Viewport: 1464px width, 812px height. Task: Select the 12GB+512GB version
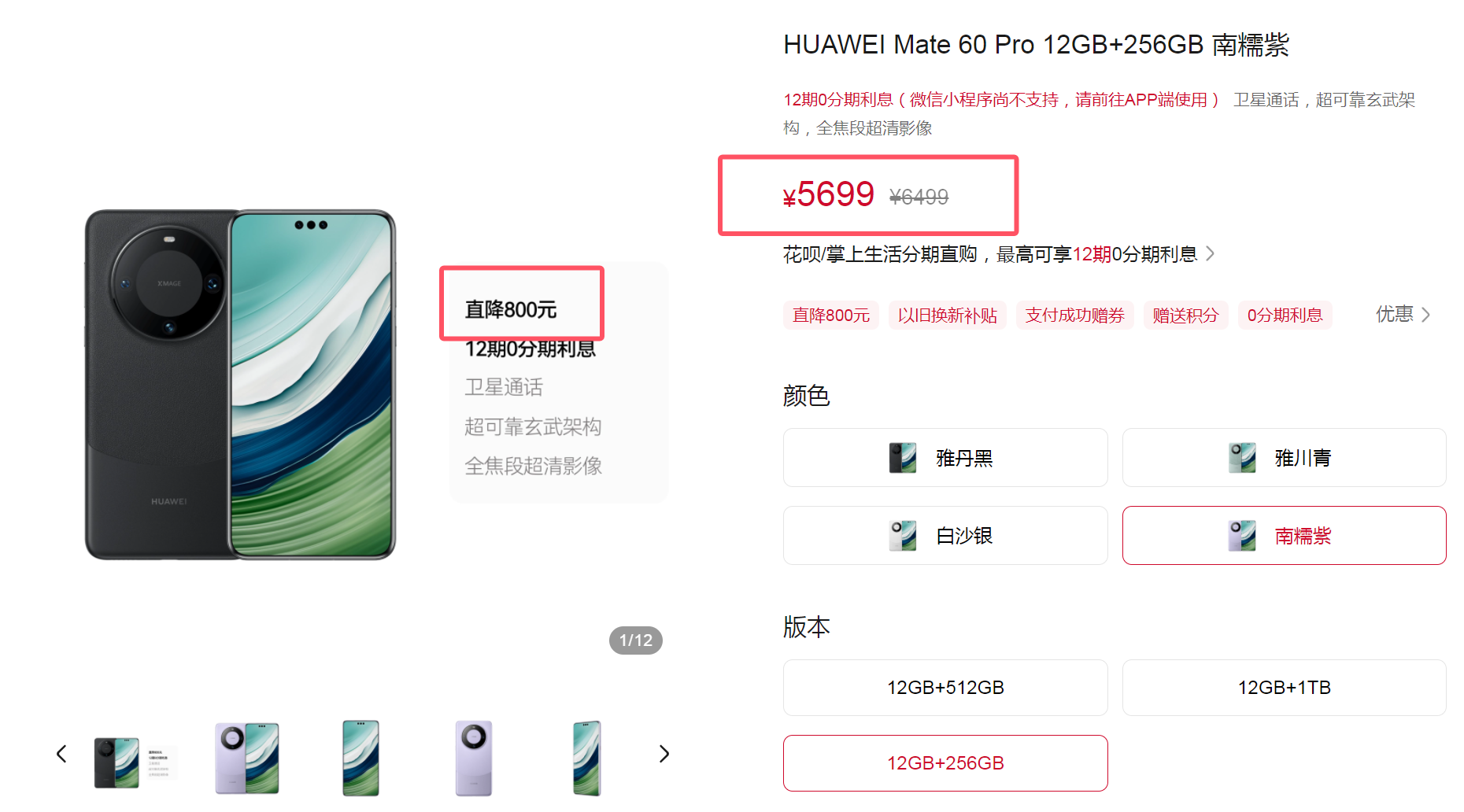coord(945,688)
